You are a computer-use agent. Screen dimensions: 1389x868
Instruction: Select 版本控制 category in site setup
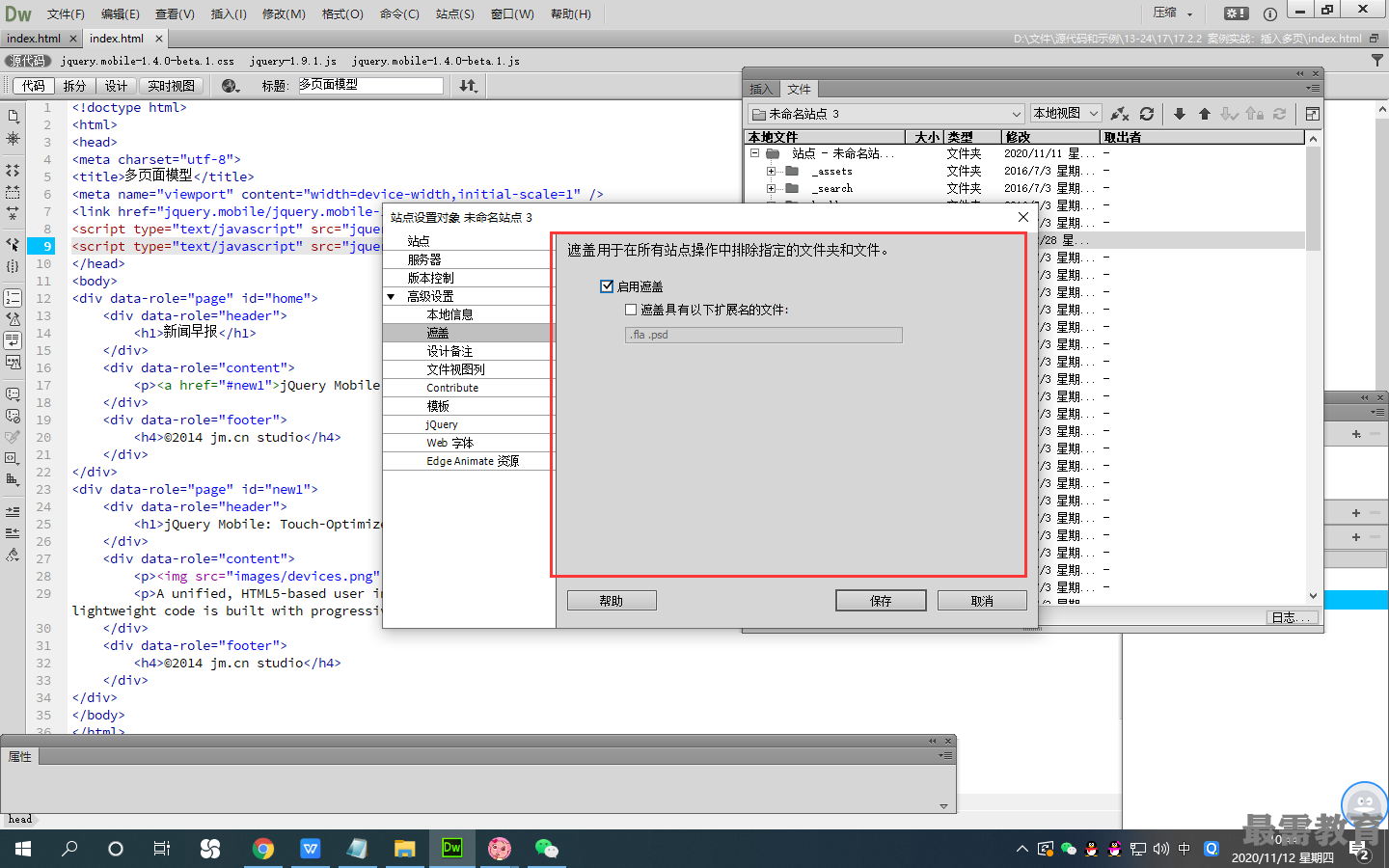click(x=469, y=278)
